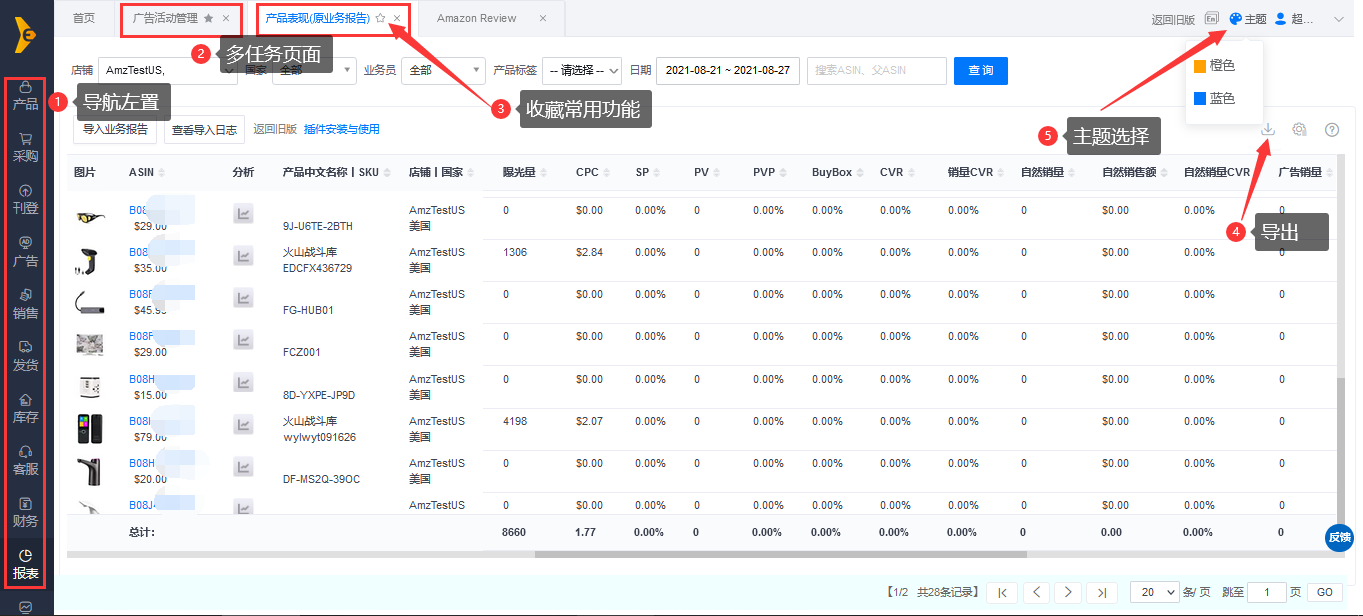Switch to the Amazon Review tab
The width and height of the screenshot is (1363, 616).
coord(477,18)
